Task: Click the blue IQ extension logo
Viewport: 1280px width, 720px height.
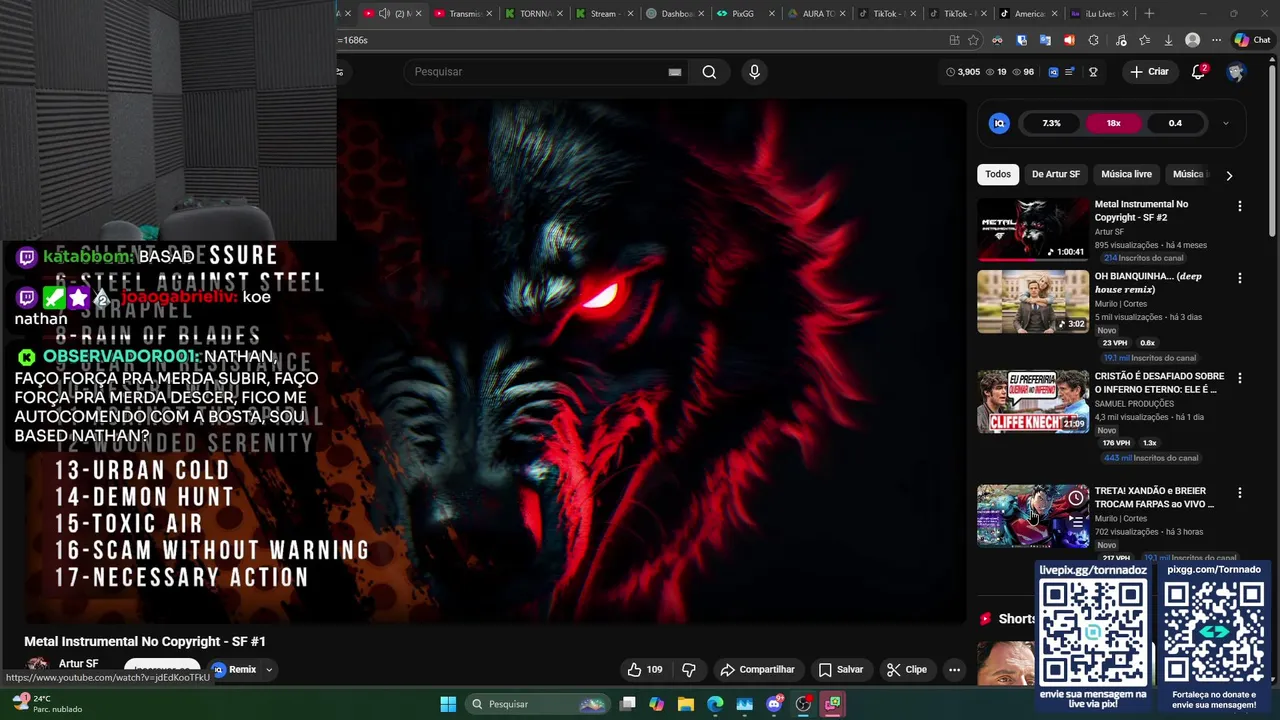Action: tap(999, 123)
